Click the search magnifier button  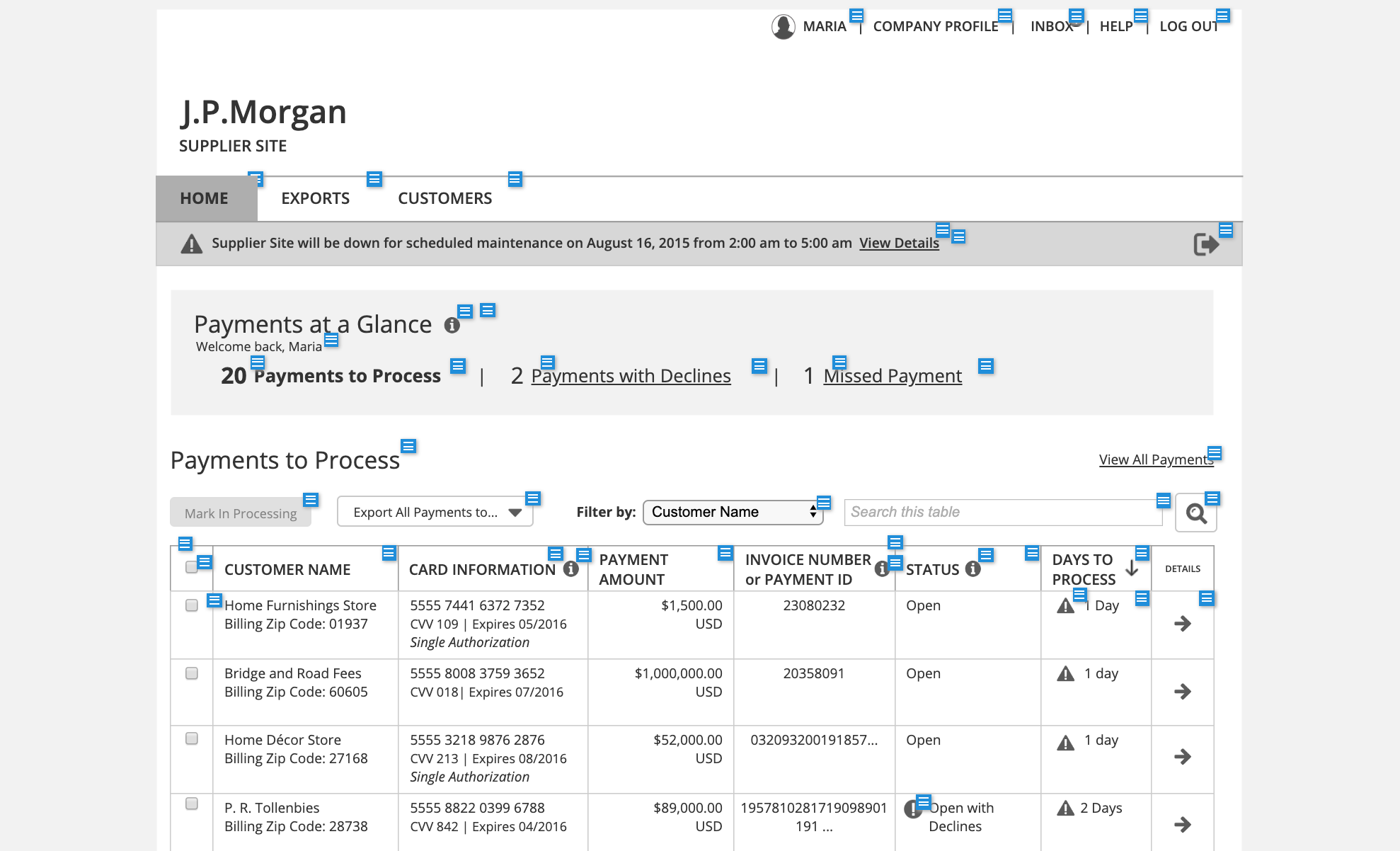(x=1196, y=513)
